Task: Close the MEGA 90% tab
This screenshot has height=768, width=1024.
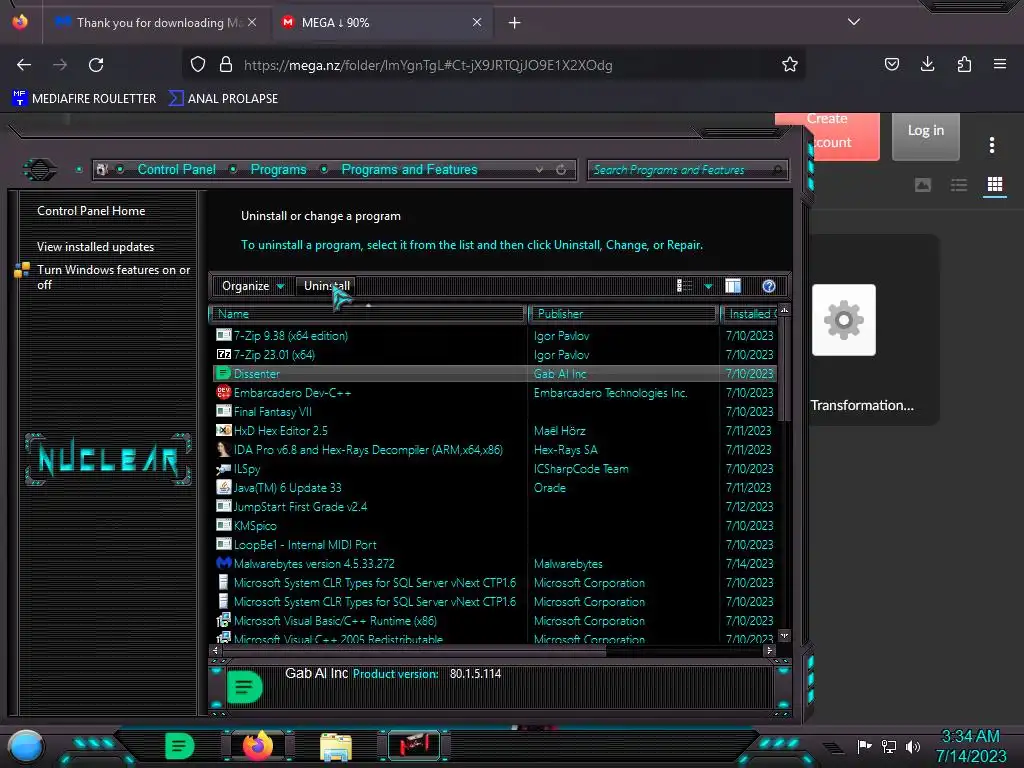Action: pos(477,22)
